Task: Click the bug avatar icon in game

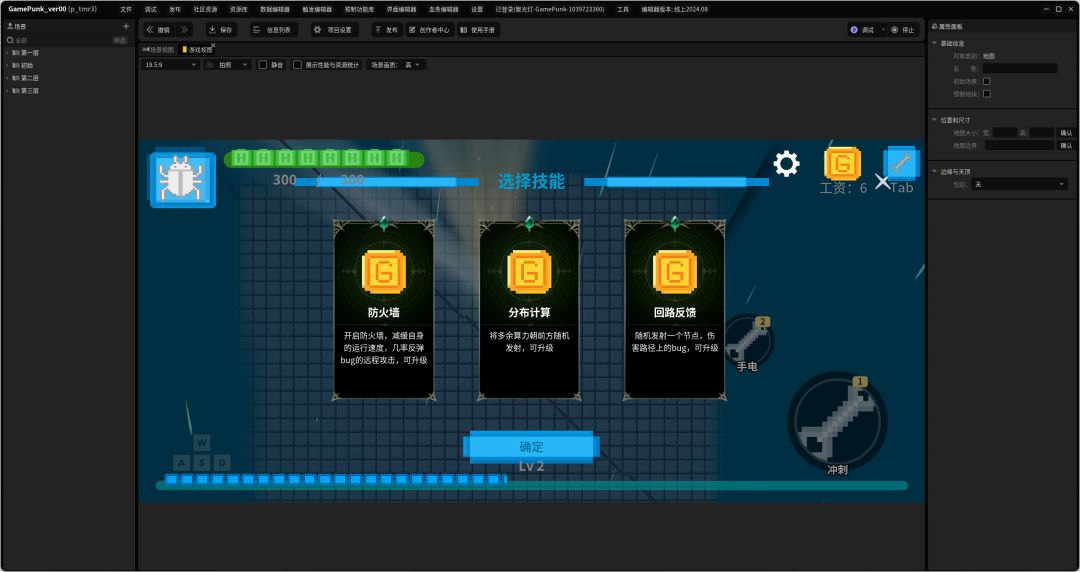Action: click(182, 178)
